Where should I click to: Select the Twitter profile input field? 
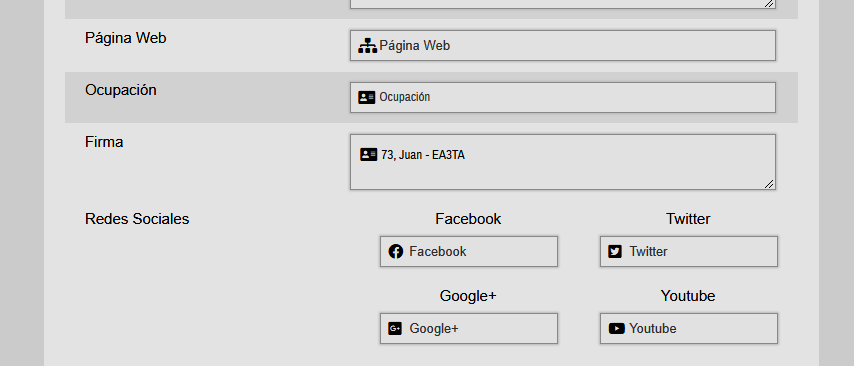pos(689,252)
